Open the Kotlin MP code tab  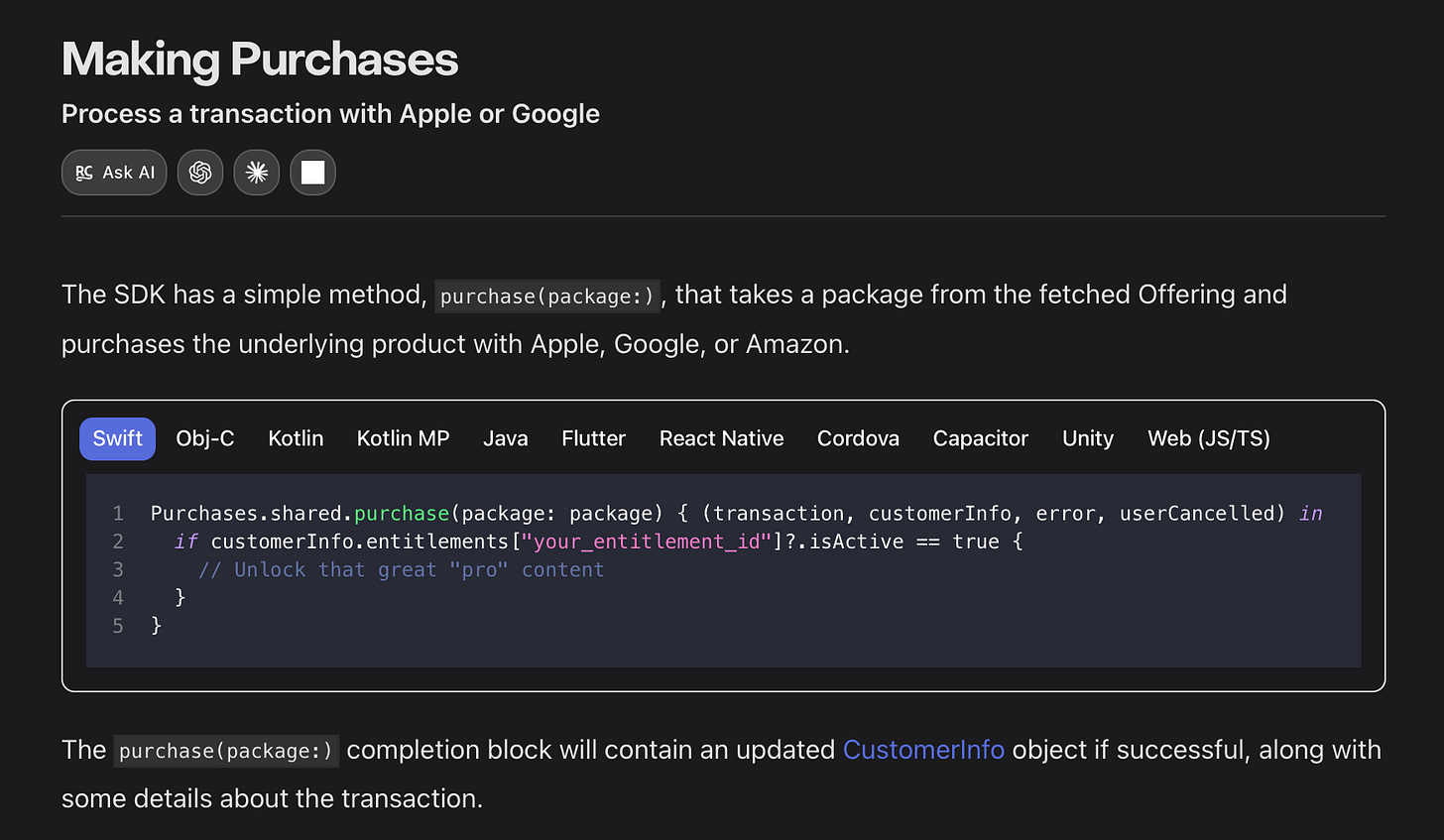403,438
